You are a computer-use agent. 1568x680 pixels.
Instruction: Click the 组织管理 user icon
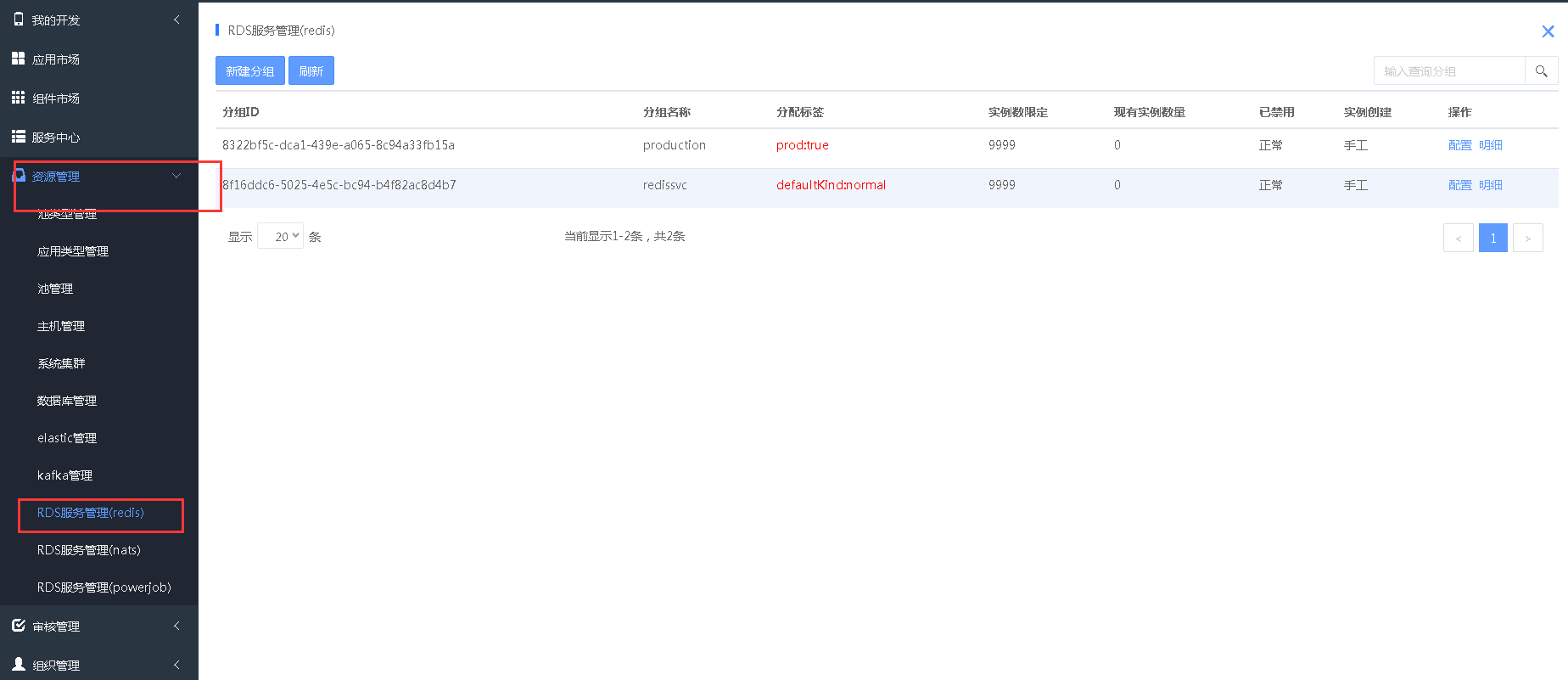18,664
